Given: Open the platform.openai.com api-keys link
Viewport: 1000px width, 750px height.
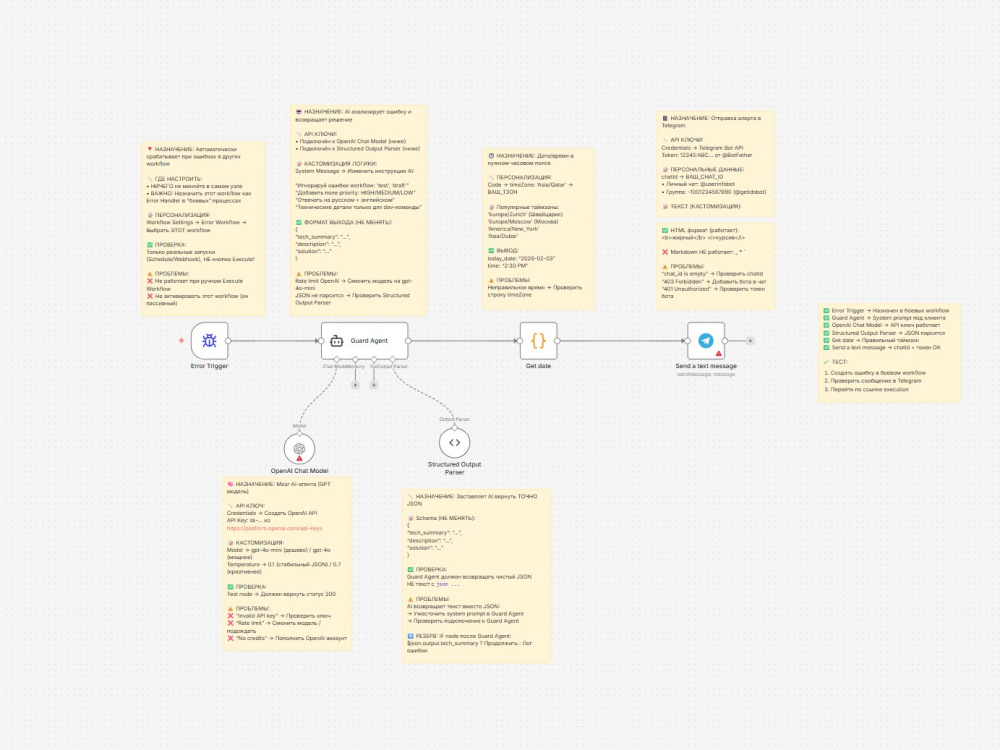Looking at the screenshot, I should (x=274, y=528).
